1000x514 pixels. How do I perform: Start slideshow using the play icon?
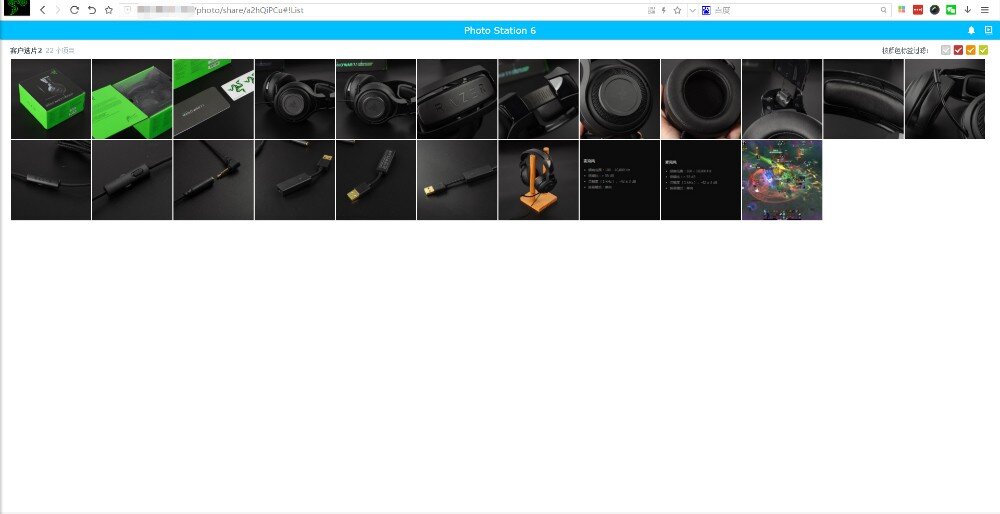click(988, 31)
